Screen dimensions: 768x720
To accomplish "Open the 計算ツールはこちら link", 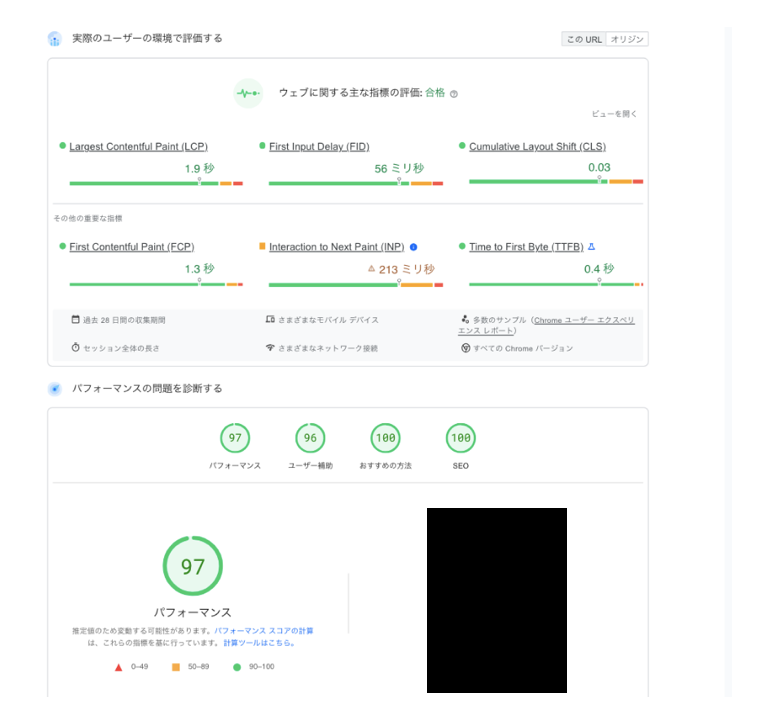I will pos(259,643).
